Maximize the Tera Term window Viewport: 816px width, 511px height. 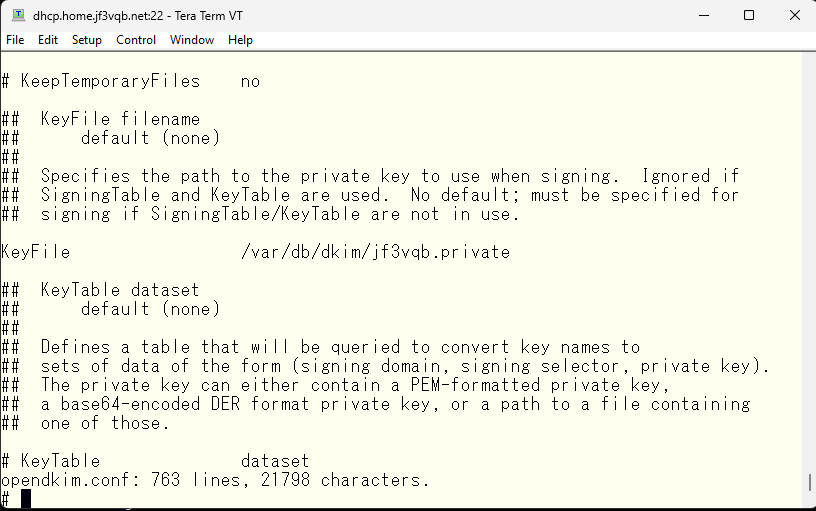tap(749, 16)
